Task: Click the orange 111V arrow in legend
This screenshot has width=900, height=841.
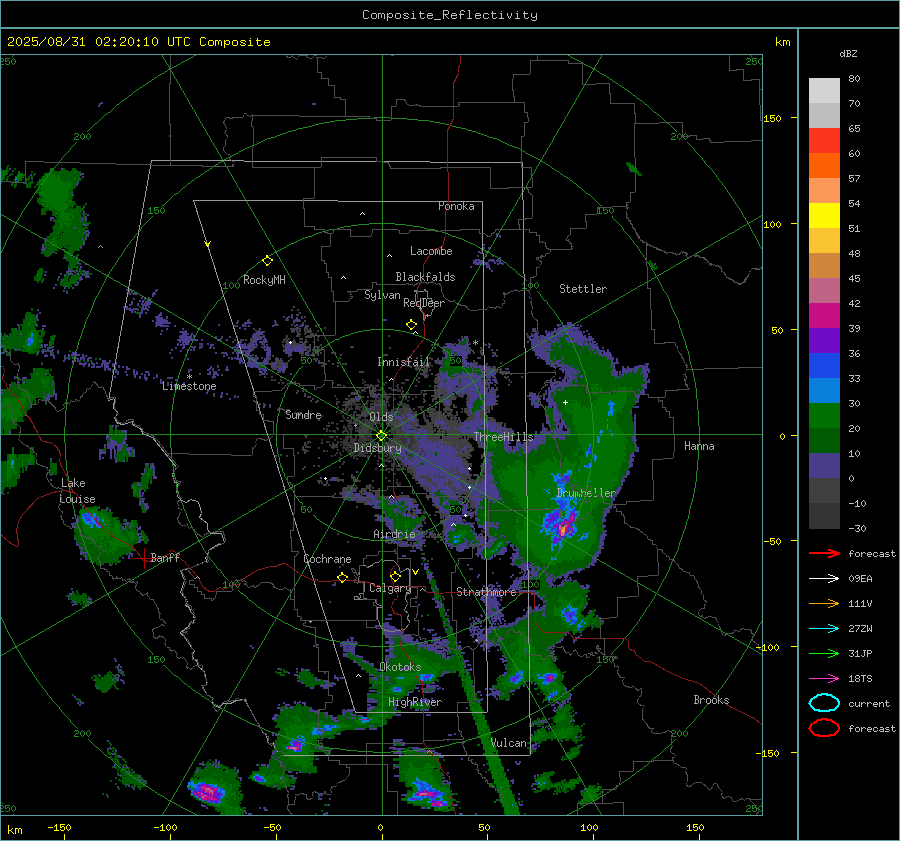Action: point(824,603)
